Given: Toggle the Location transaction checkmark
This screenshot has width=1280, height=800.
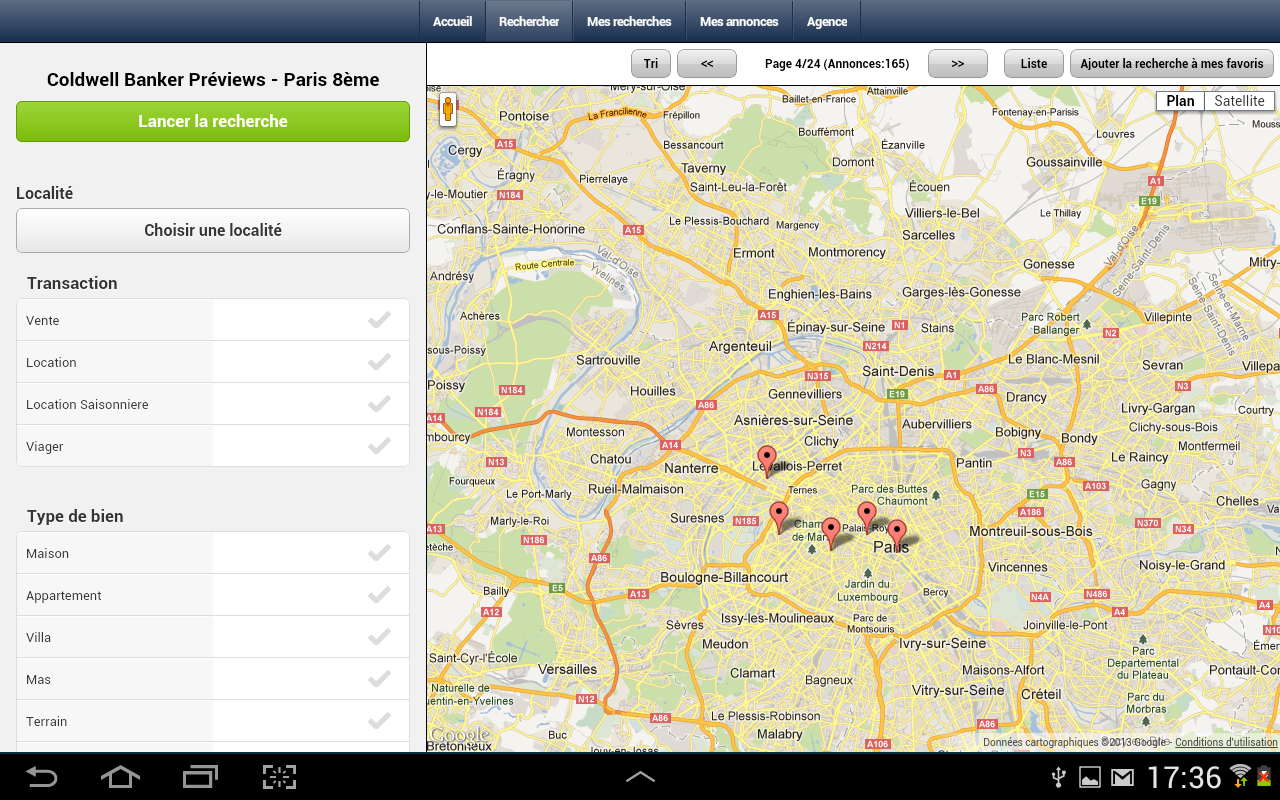Looking at the screenshot, I should [379, 362].
